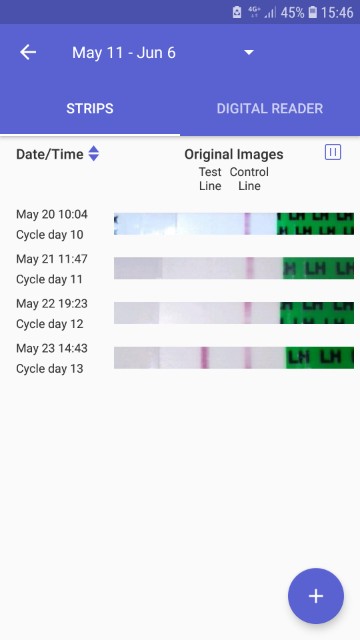This screenshot has height=640, width=360.
Task: Tap the battery icon in status bar
Action: click(x=312, y=12)
